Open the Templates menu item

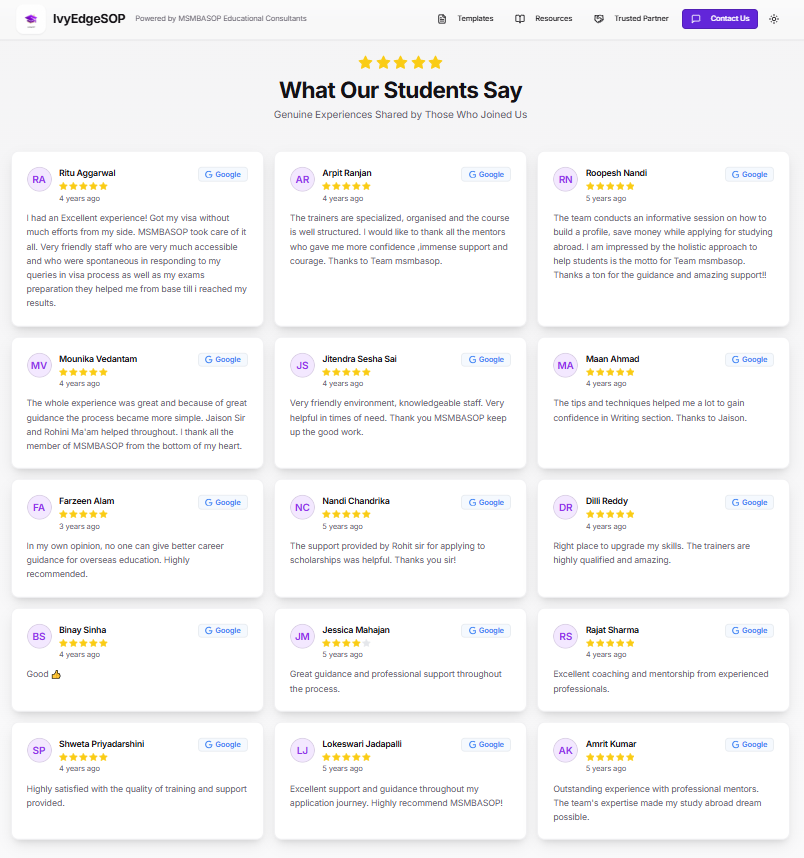(x=466, y=19)
